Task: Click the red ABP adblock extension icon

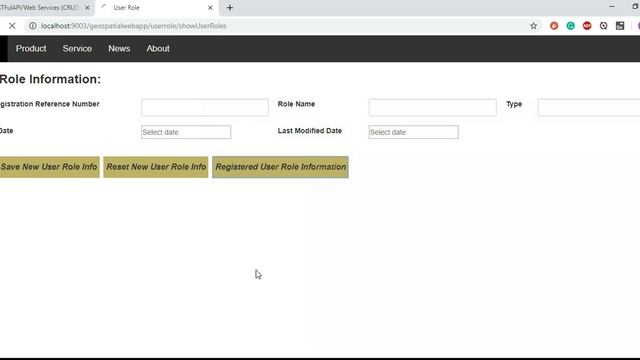Action: pyautogui.click(x=587, y=26)
